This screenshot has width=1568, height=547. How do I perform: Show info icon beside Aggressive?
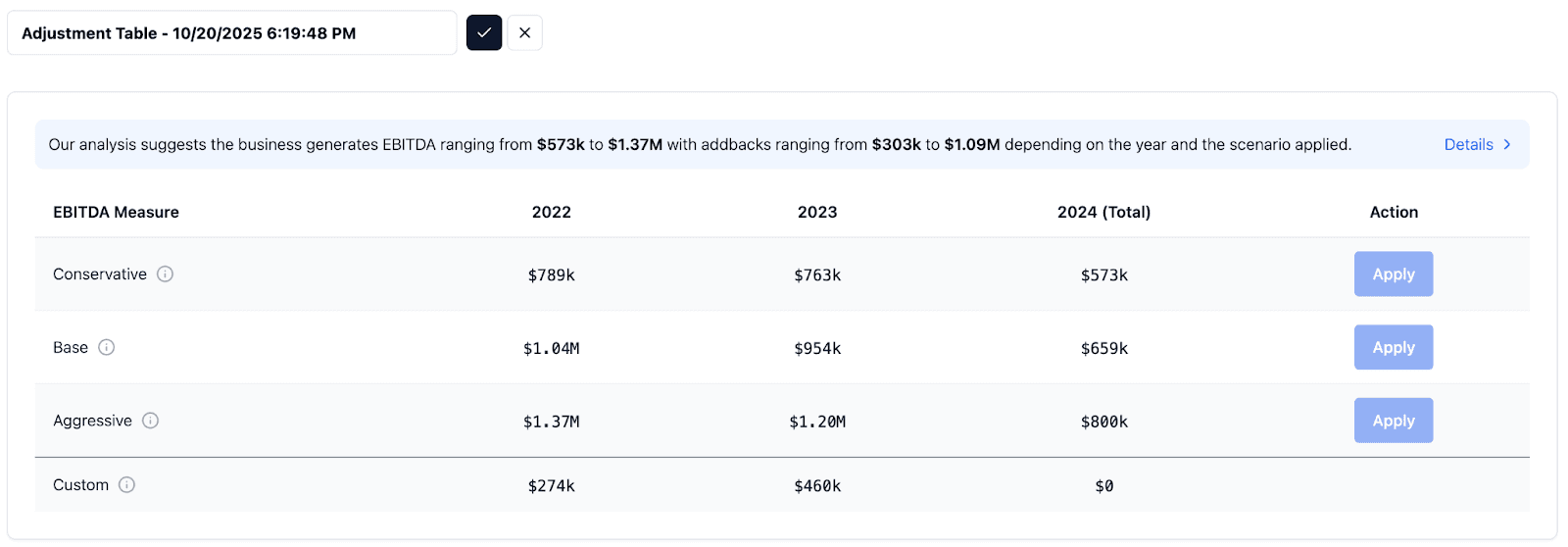click(150, 421)
